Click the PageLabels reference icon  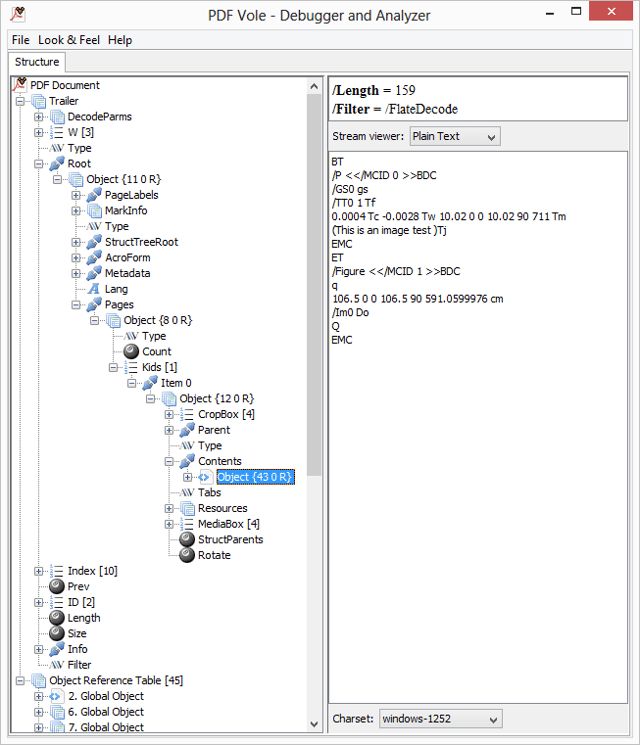click(x=94, y=195)
